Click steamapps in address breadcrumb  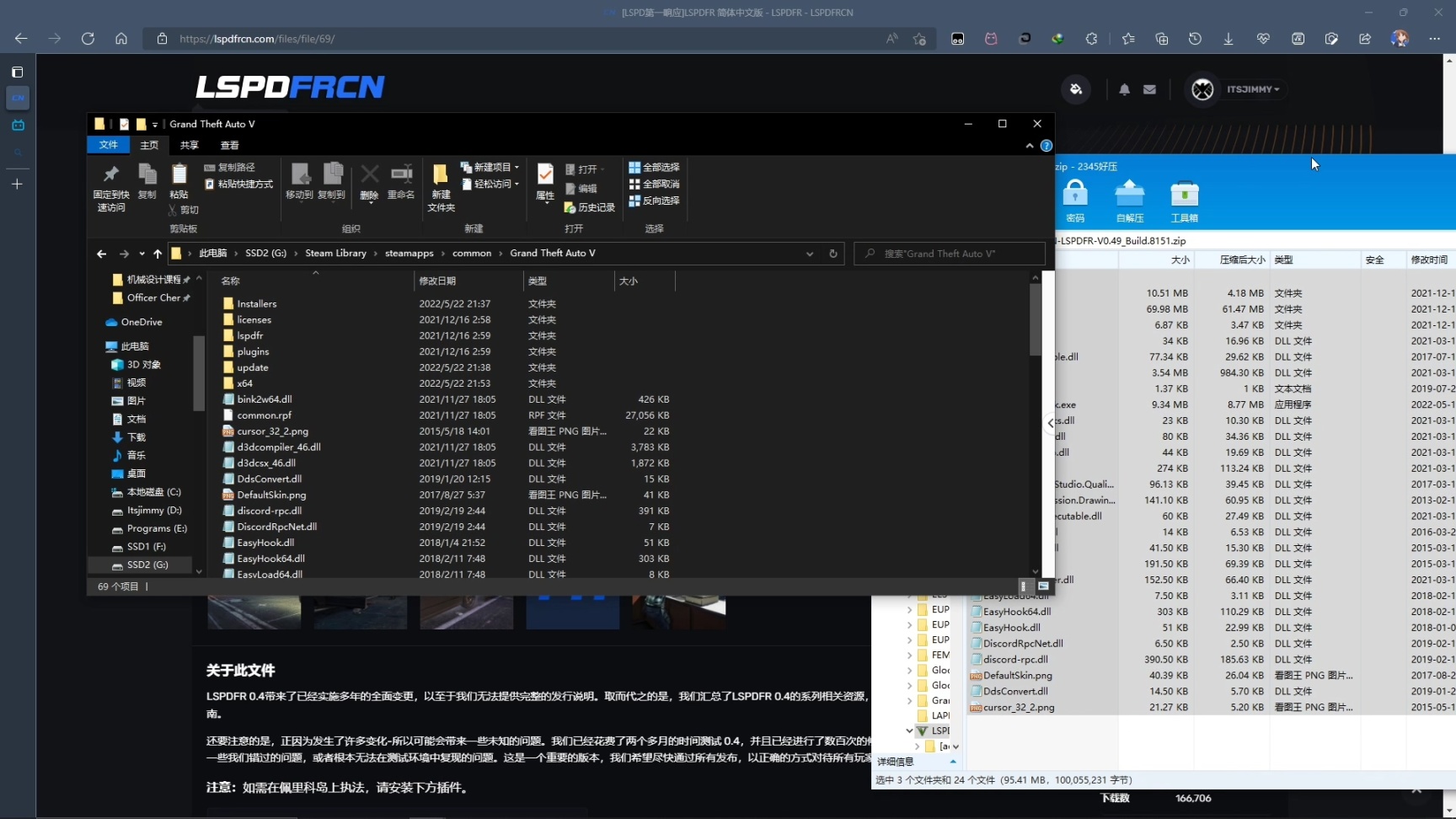point(409,254)
